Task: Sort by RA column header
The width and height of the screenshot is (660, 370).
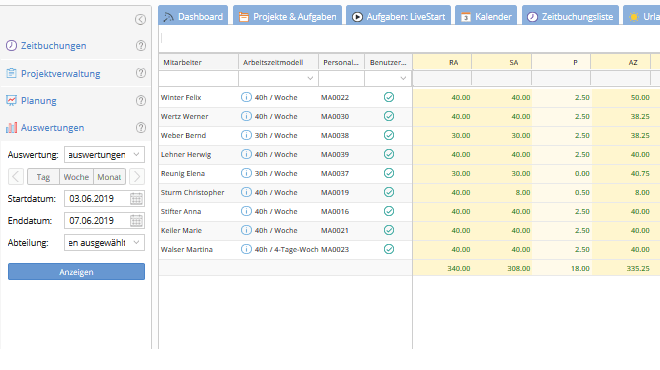Action: [x=442, y=62]
